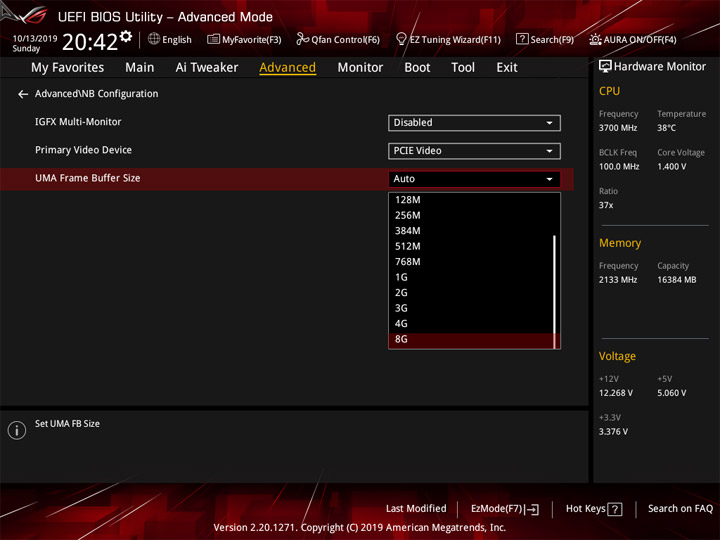Open the Ai Tweaker tab

(x=207, y=68)
